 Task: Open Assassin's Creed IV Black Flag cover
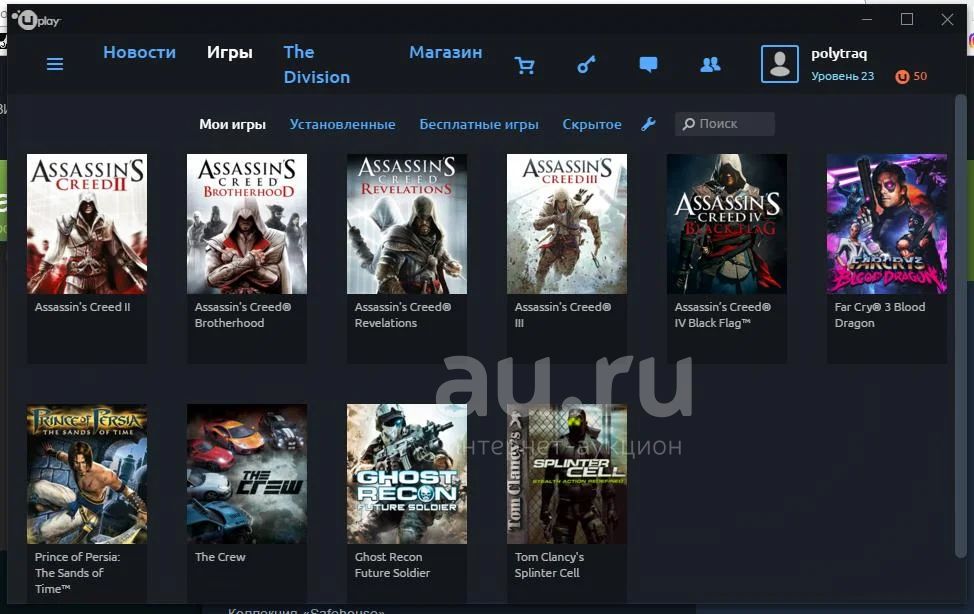pyautogui.click(x=727, y=224)
